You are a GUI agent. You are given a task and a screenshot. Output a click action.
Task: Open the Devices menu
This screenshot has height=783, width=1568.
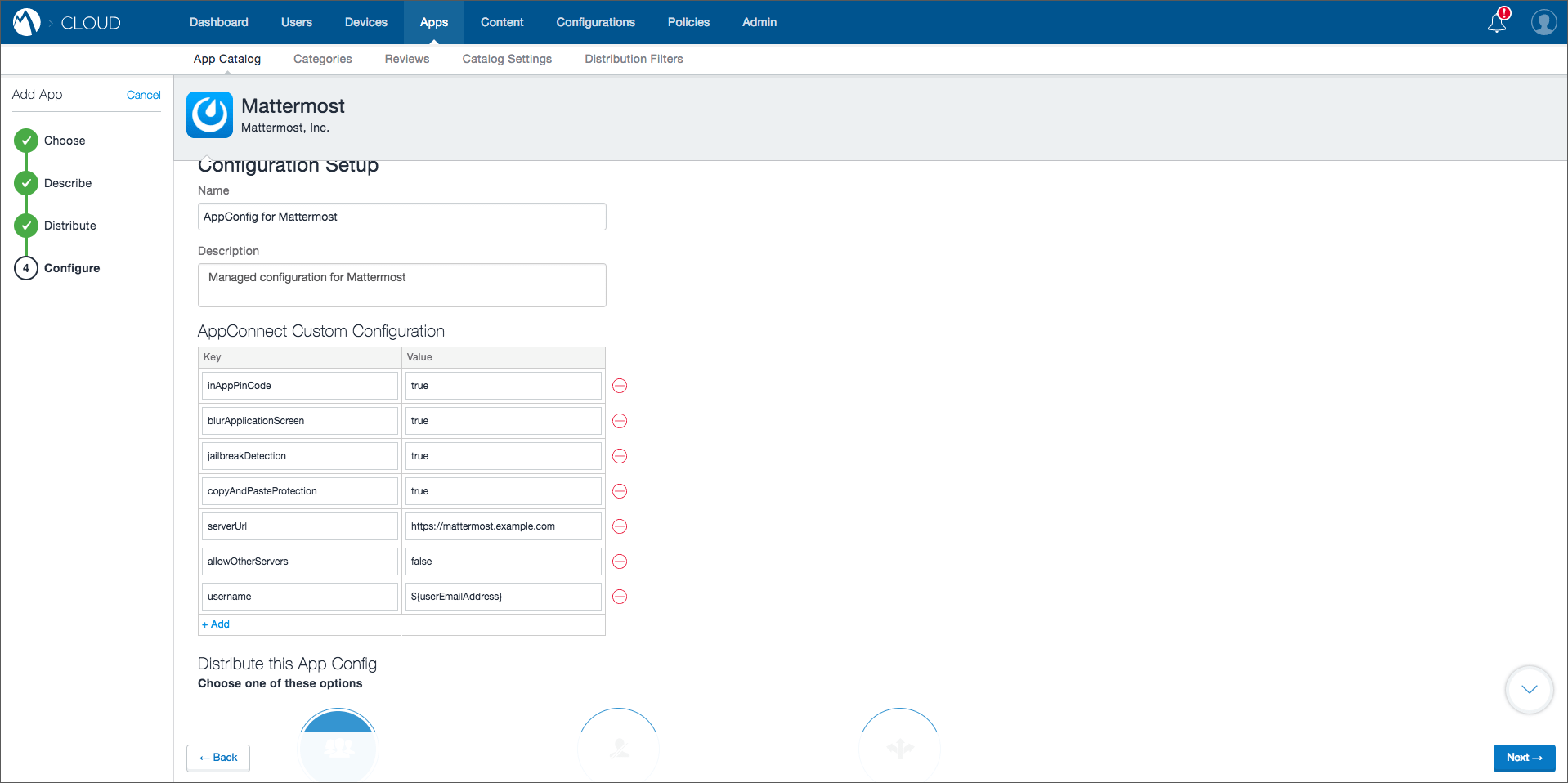click(366, 22)
